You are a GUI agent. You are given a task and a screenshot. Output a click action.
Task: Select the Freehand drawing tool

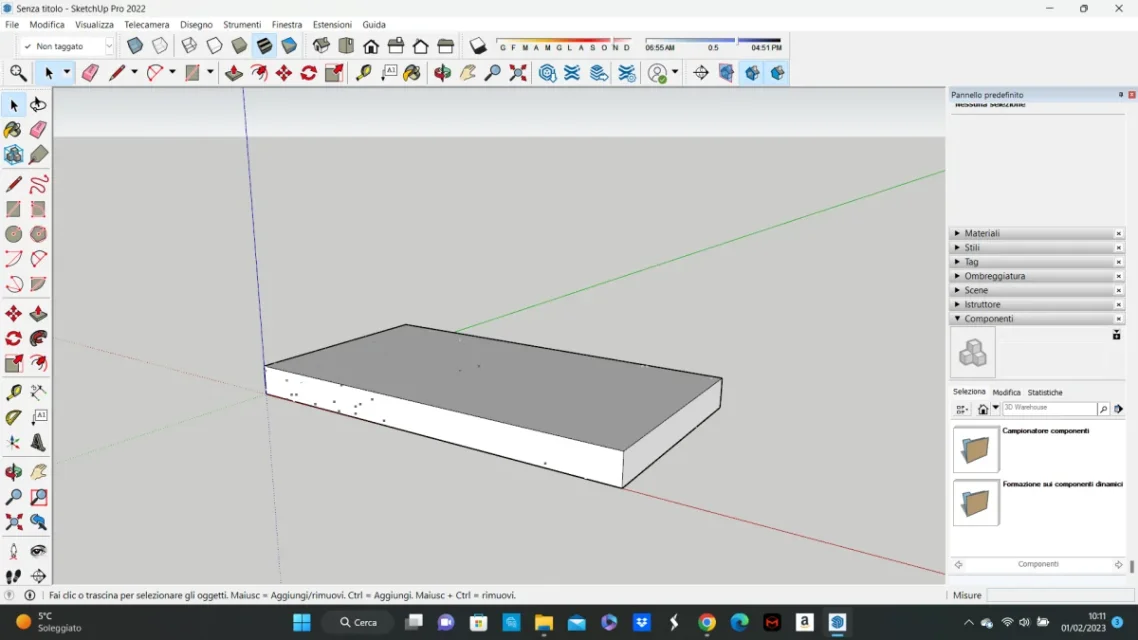click(38, 185)
